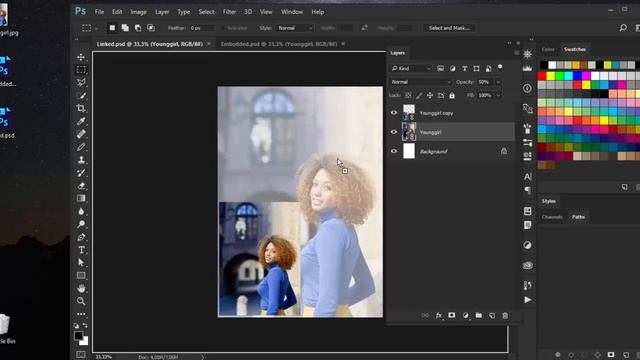Create new adjustment layer

click(x=465, y=316)
